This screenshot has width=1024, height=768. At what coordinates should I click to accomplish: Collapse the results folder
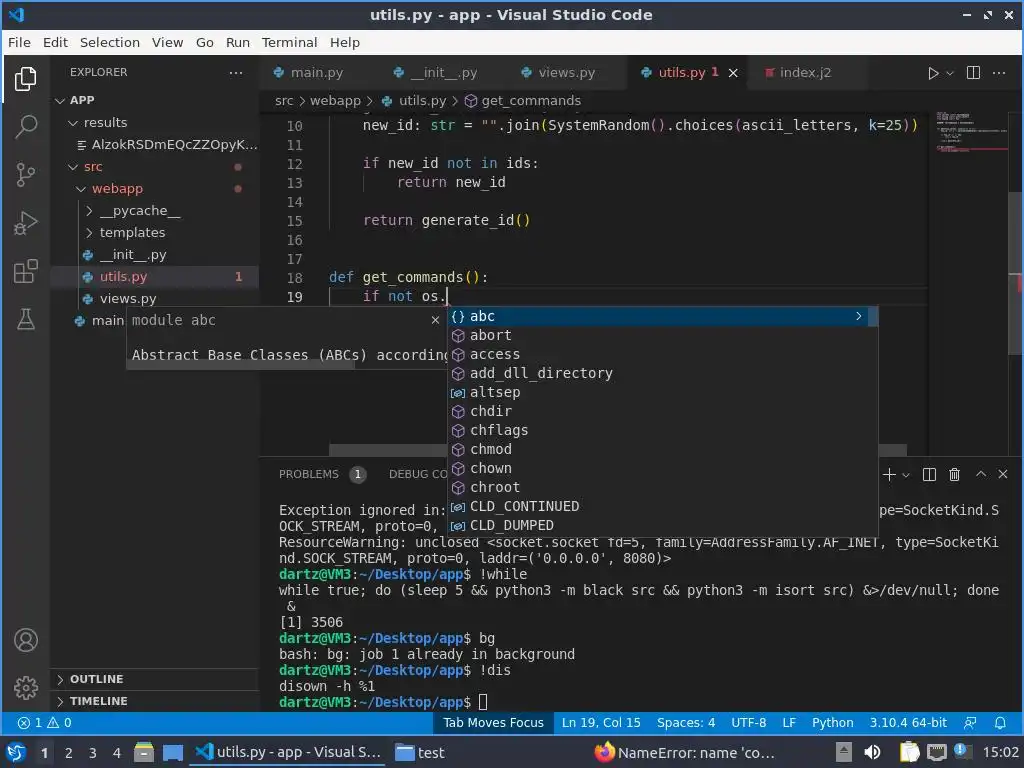tap(73, 123)
